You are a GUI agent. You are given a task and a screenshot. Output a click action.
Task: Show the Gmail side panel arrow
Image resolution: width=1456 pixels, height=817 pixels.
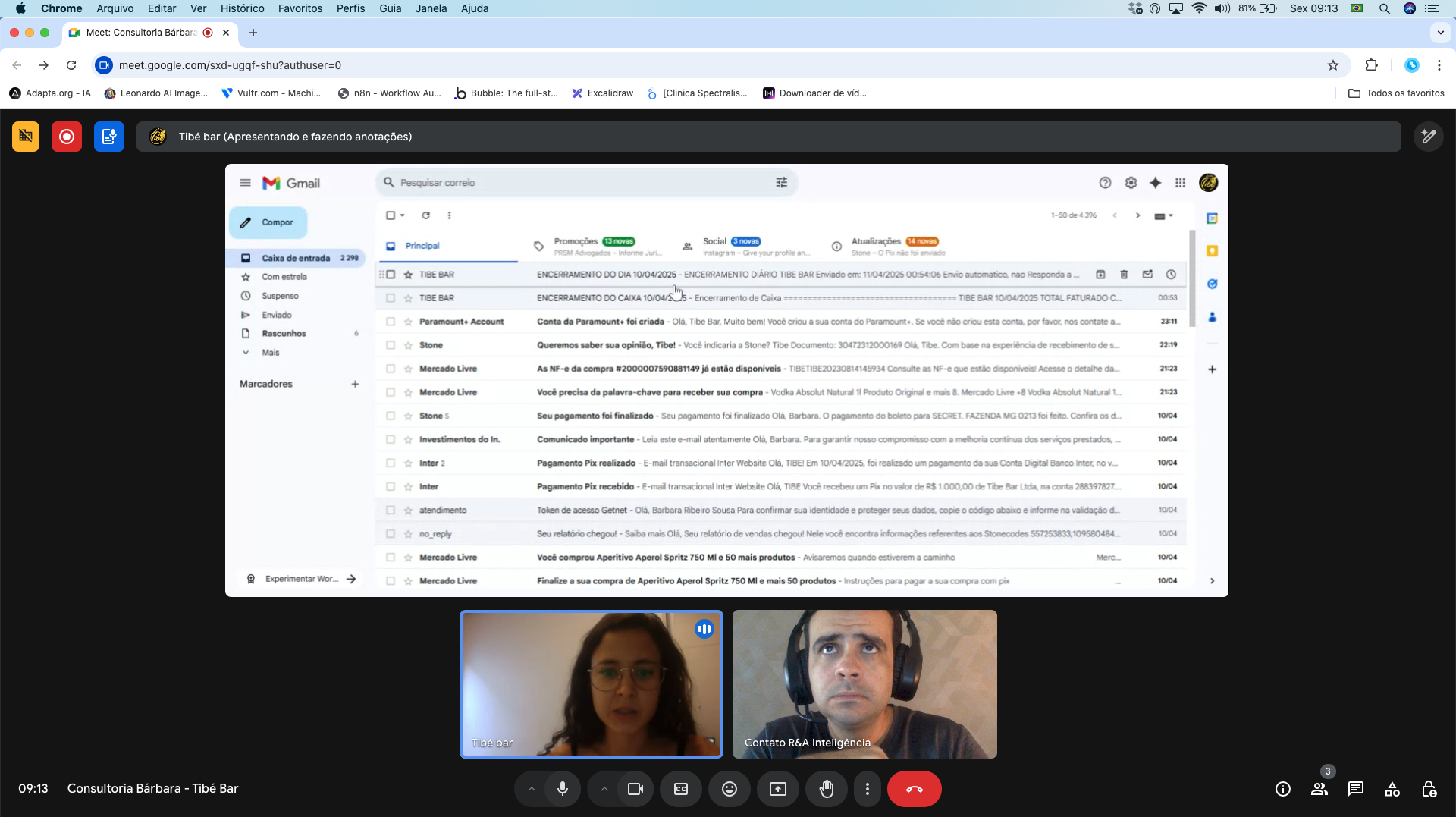pyautogui.click(x=1212, y=581)
